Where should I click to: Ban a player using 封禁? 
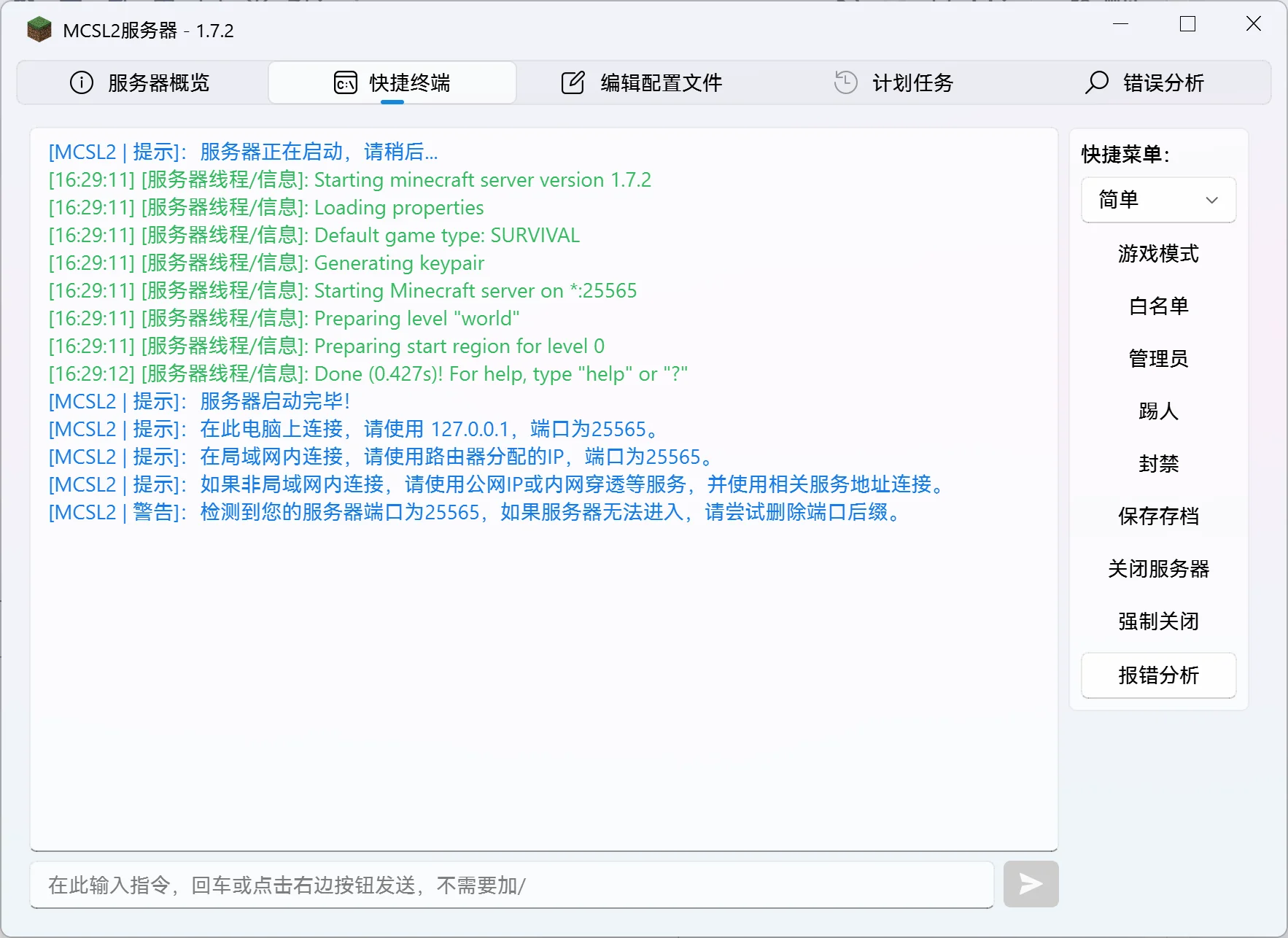1157,463
